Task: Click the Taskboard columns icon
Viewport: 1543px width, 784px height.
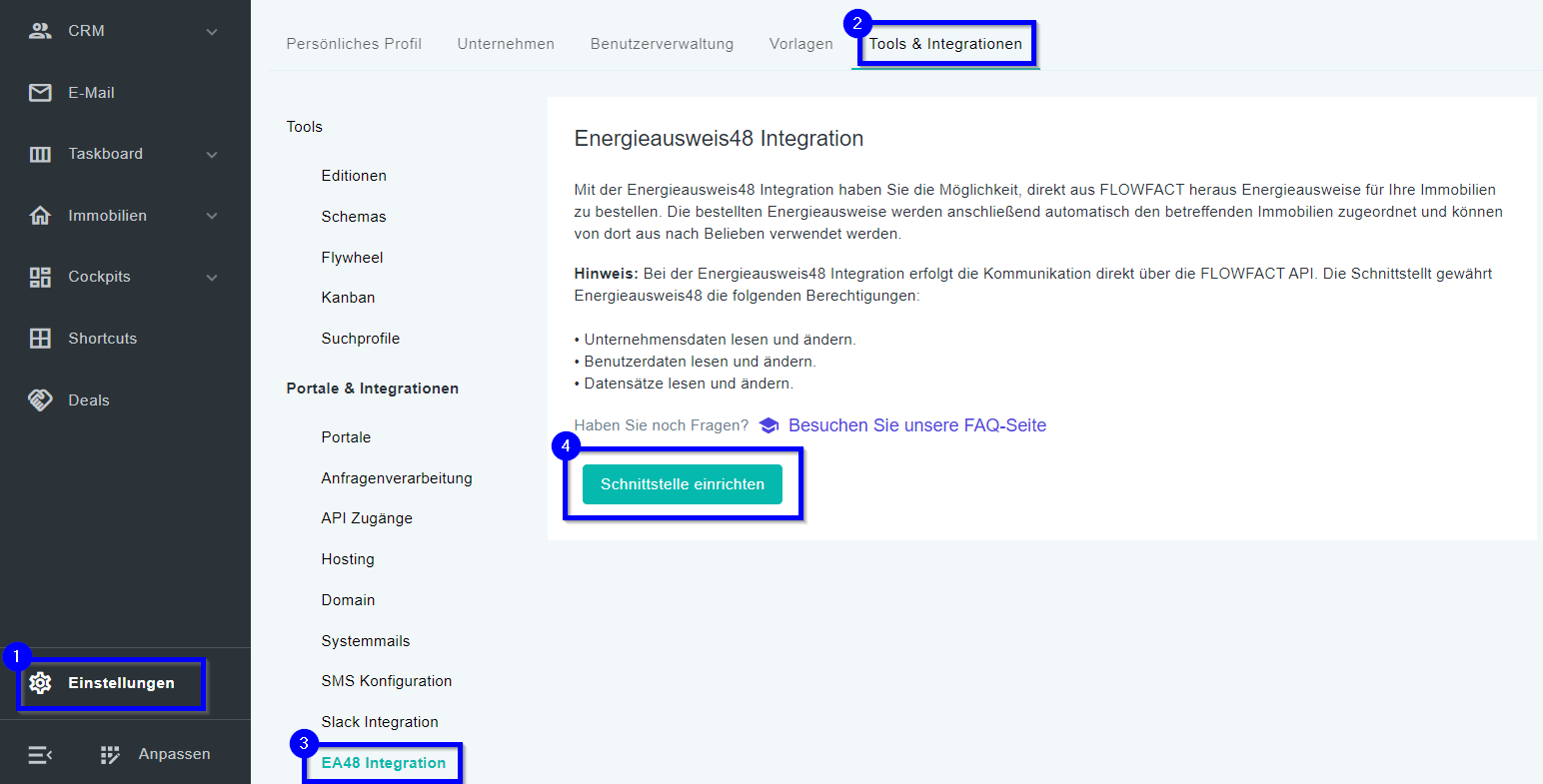Action: tap(40, 154)
